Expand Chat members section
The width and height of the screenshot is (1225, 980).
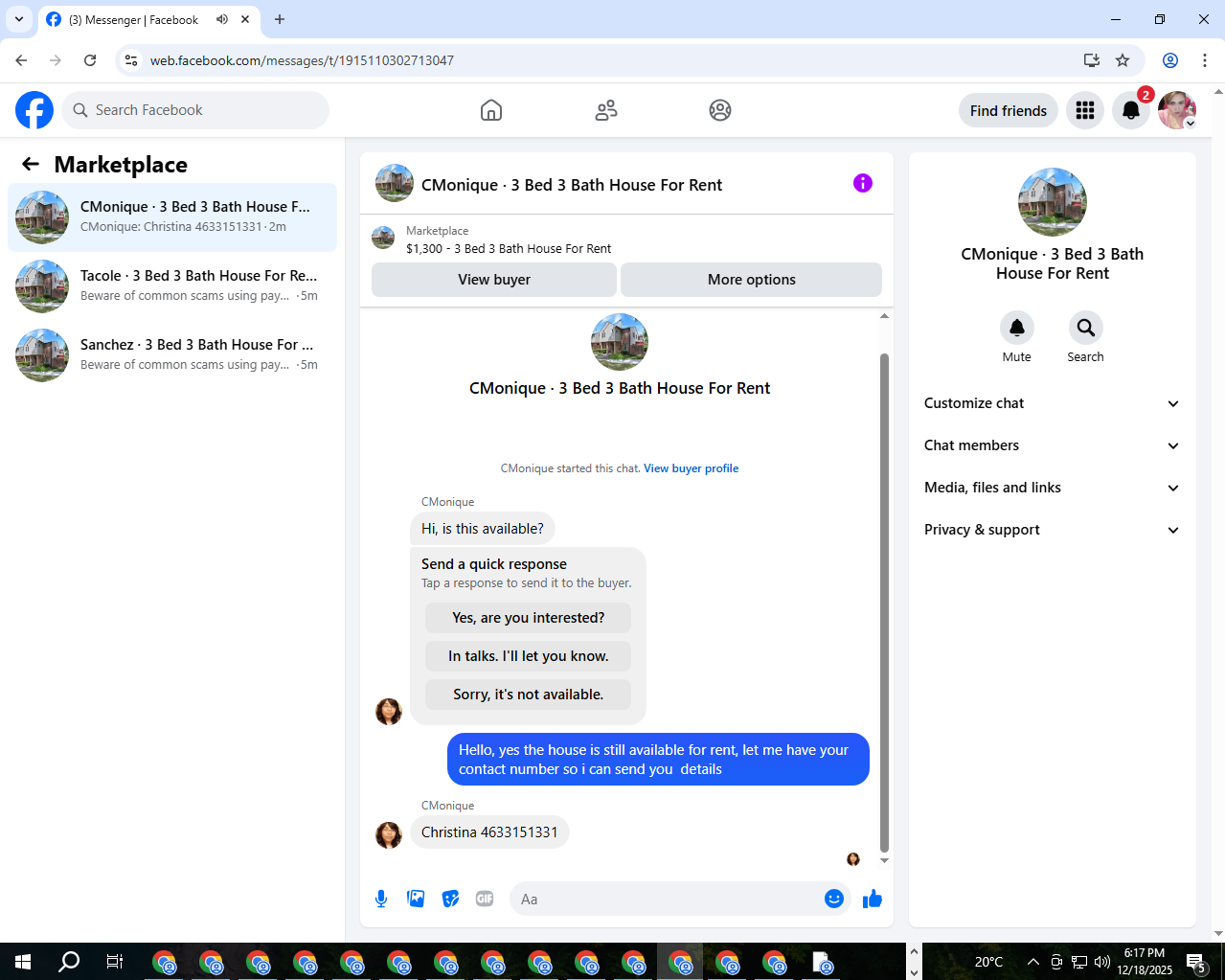click(1052, 445)
